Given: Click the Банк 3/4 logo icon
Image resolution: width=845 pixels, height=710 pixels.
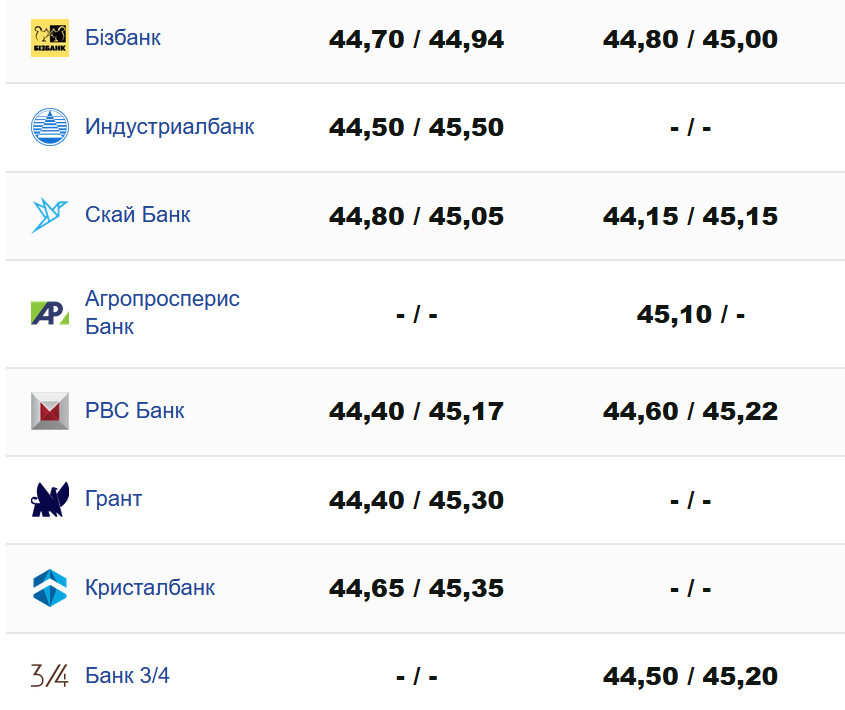Looking at the screenshot, I should coord(50,676).
